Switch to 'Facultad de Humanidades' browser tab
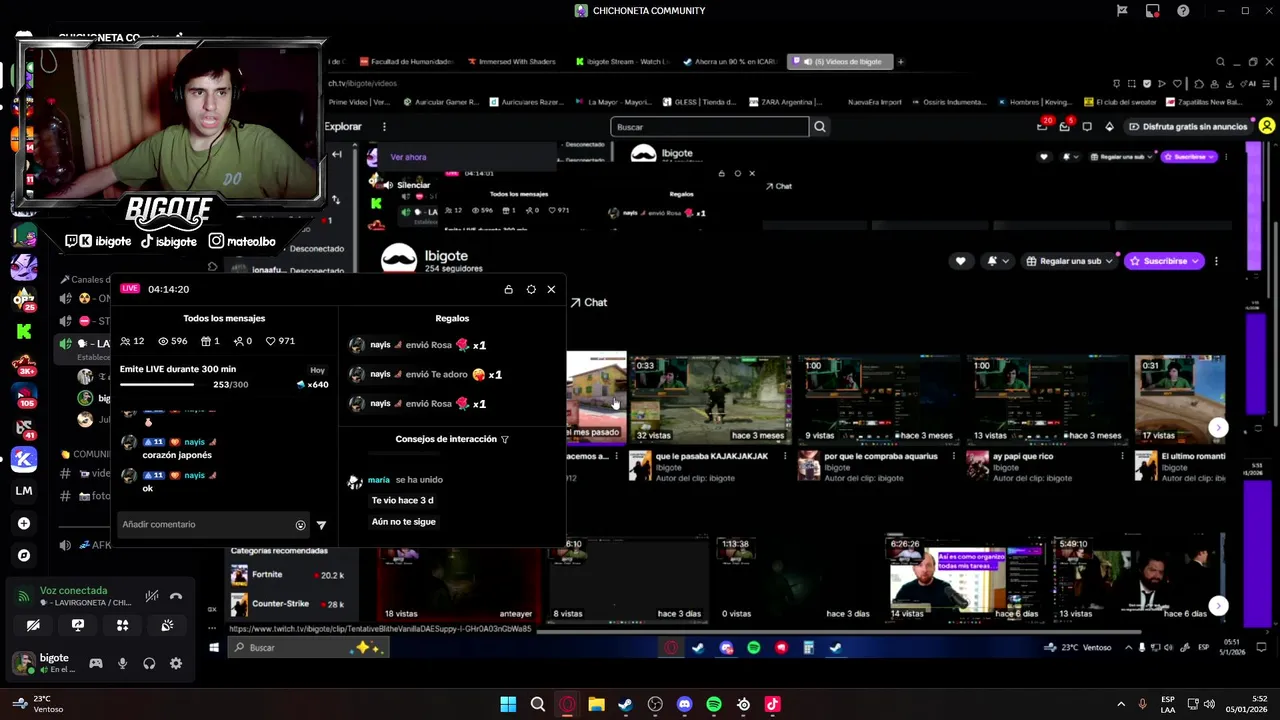This screenshot has height=720, width=1280. [x=405, y=62]
